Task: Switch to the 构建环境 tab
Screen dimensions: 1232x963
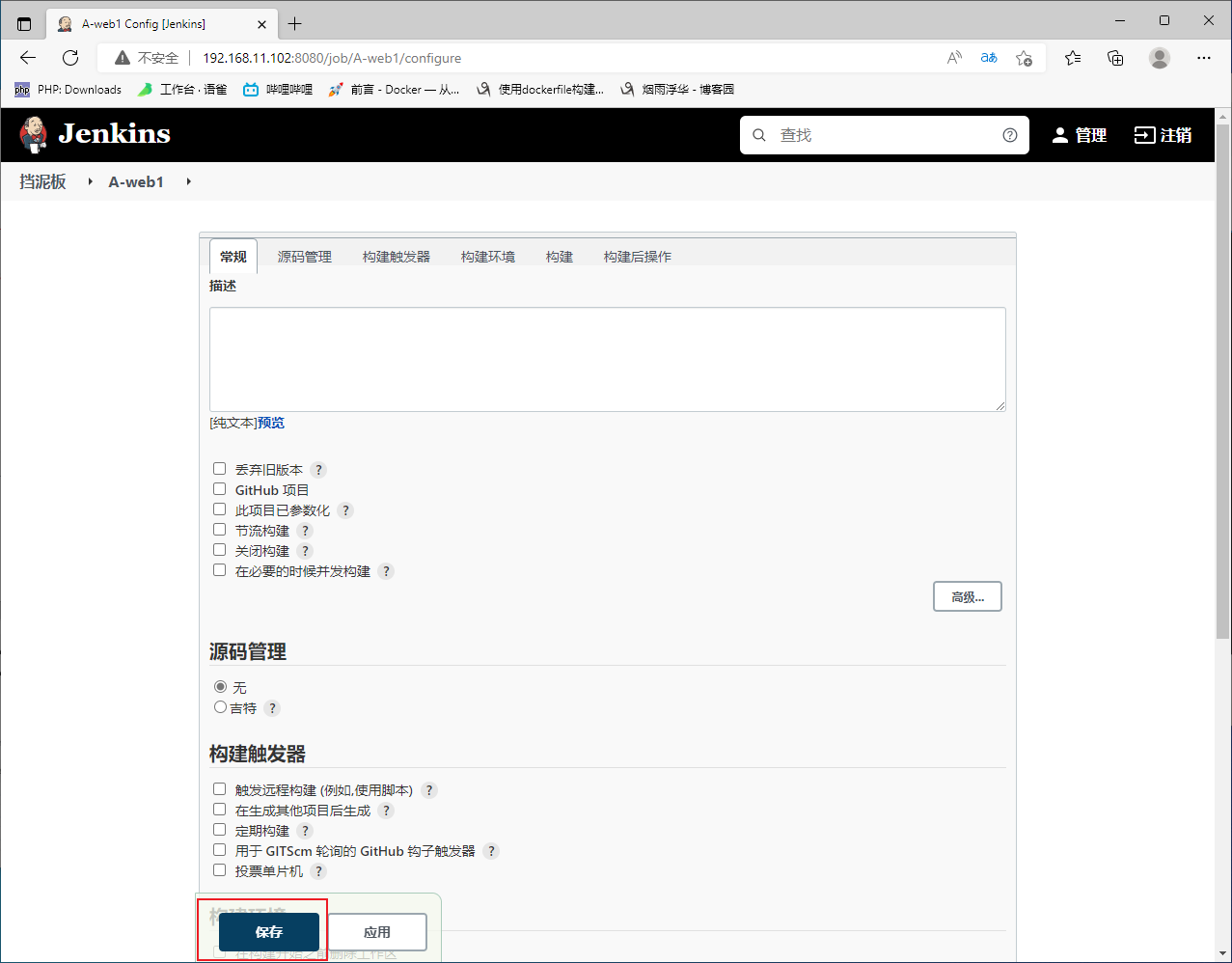Action: pyautogui.click(x=488, y=257)
